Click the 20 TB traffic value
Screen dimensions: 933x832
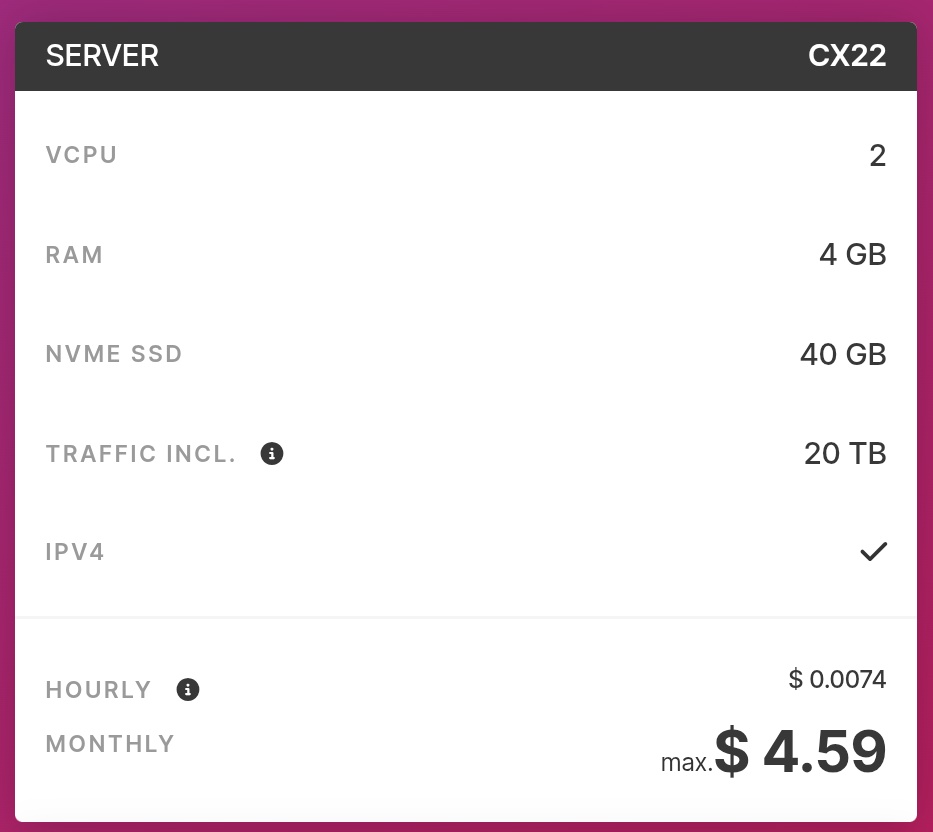(845, 453)
